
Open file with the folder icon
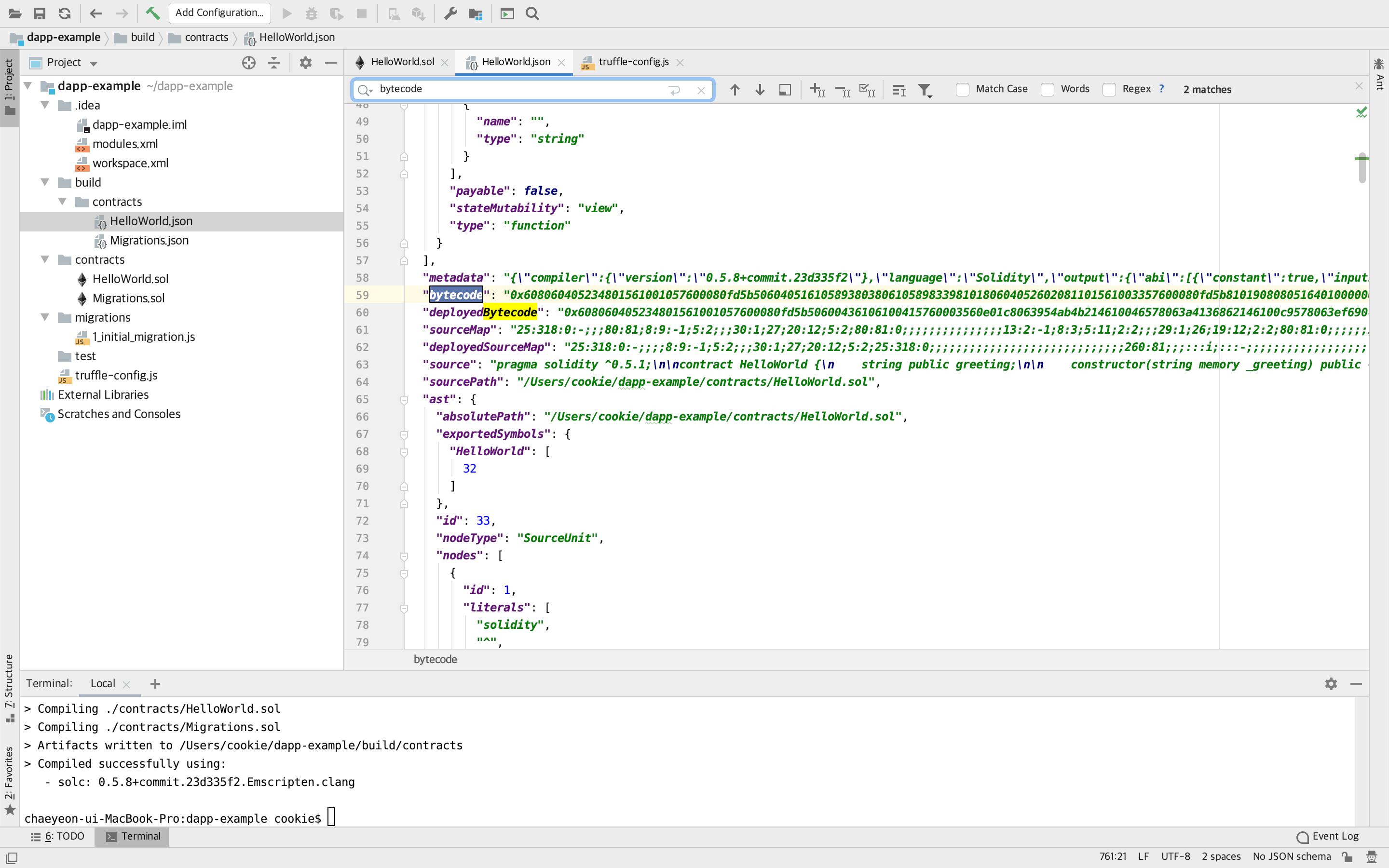click(15, 13)
